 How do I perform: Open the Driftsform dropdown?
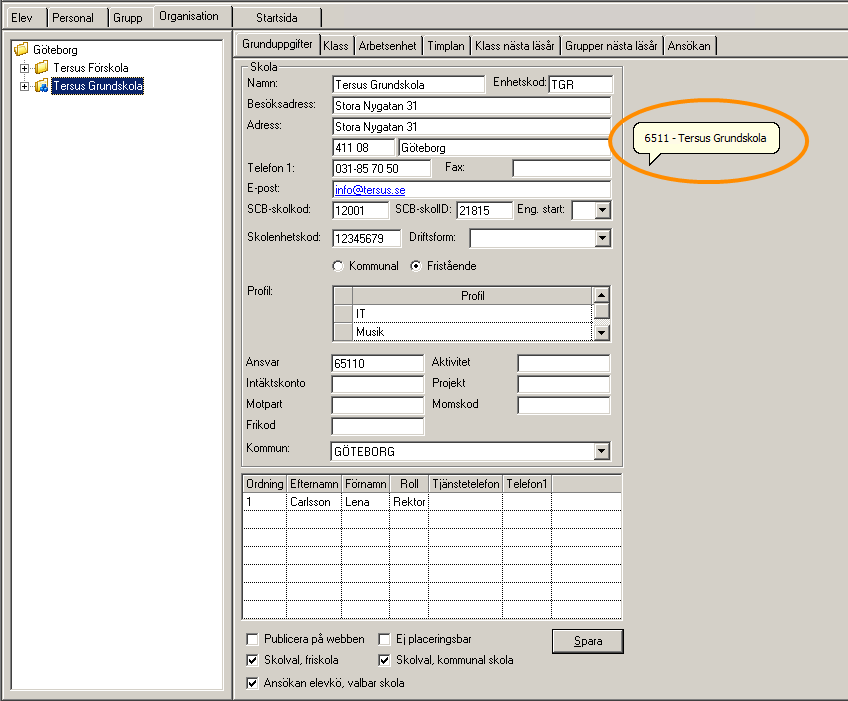(602, 238)
